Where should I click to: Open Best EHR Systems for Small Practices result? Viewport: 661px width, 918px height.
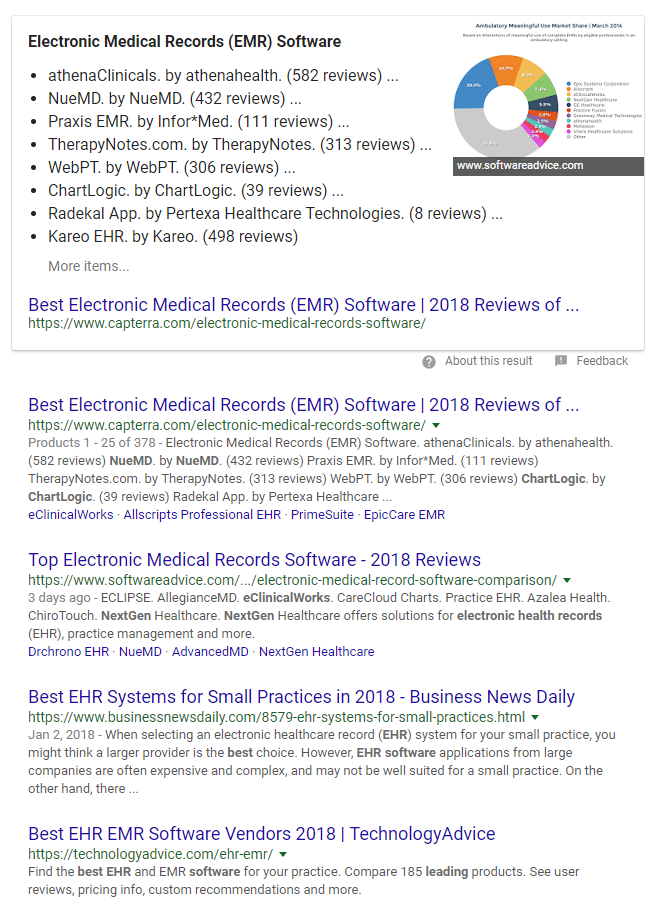point(301,696)
